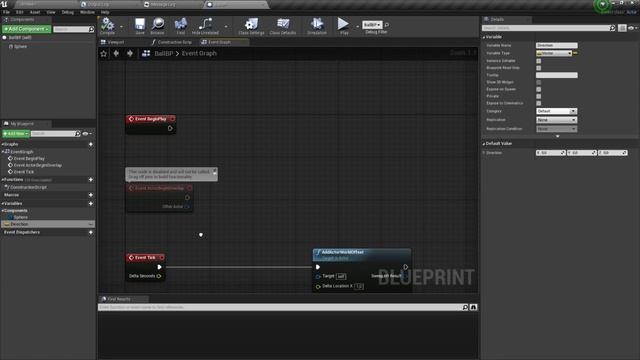Select the Event BeginPlay node header
Viewport: 640px width, 360px height.
point(151,119)
